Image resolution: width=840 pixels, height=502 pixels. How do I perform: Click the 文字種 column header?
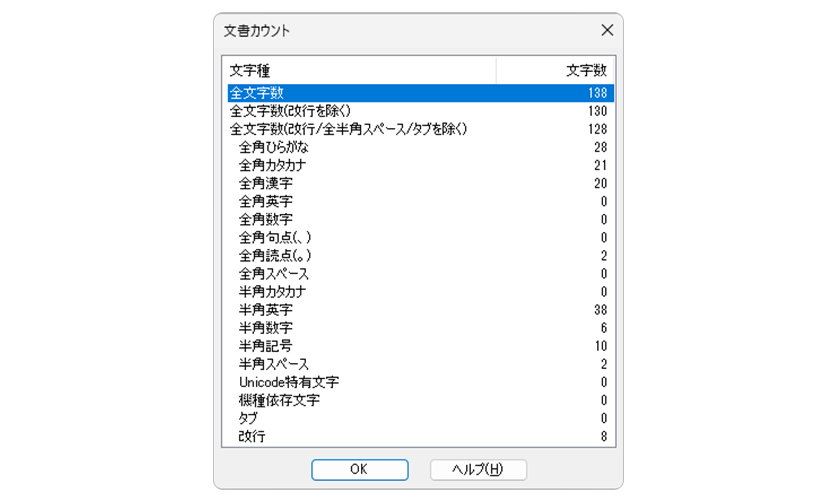(359, 70)
